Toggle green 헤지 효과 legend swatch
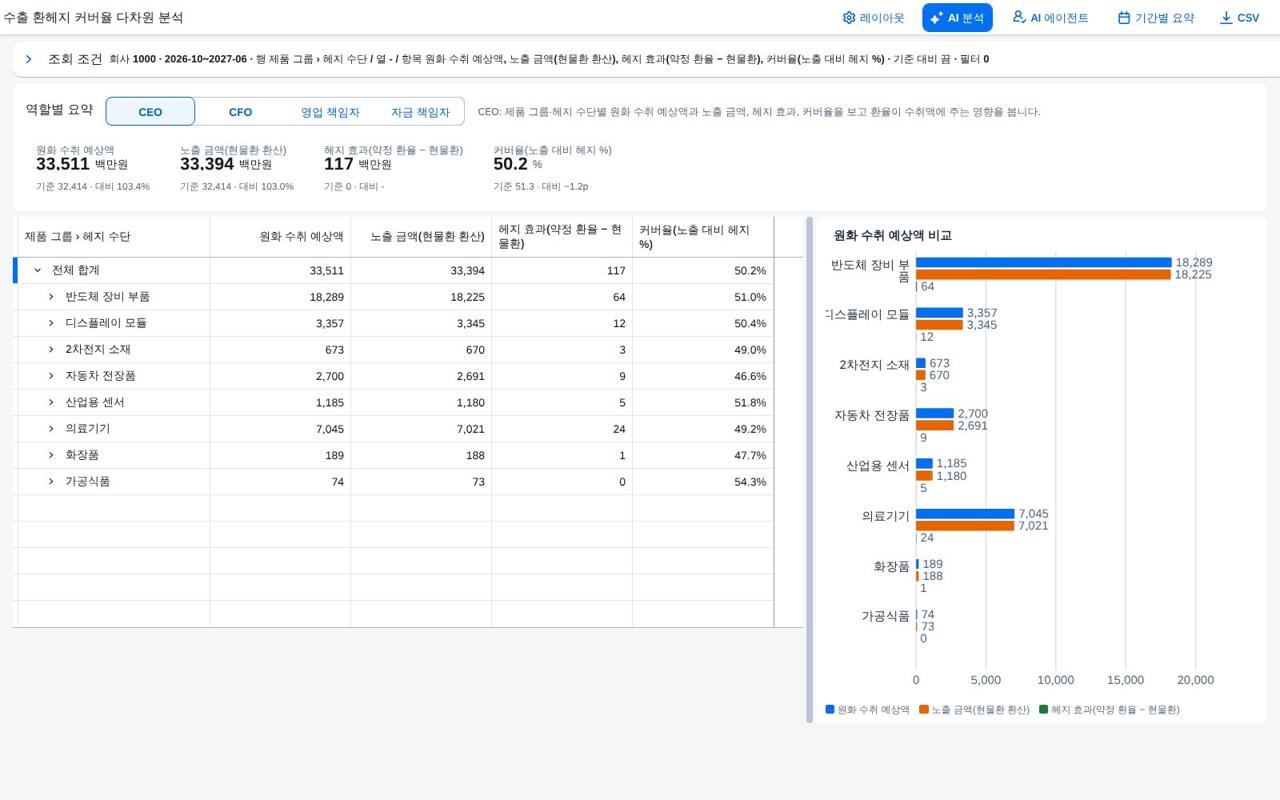This screenshot has width=1280, height=800. pyautogui.click(x=1044, y=709)
